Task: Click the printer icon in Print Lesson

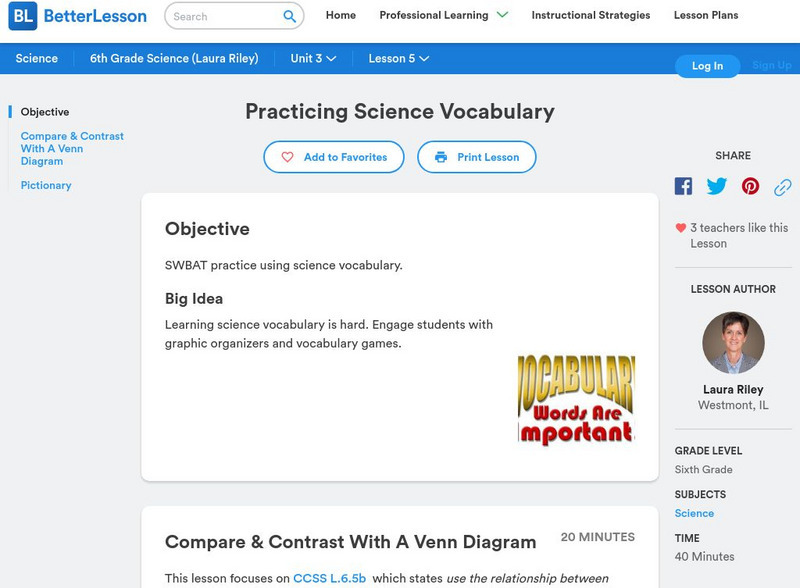Action: (441, 157)
